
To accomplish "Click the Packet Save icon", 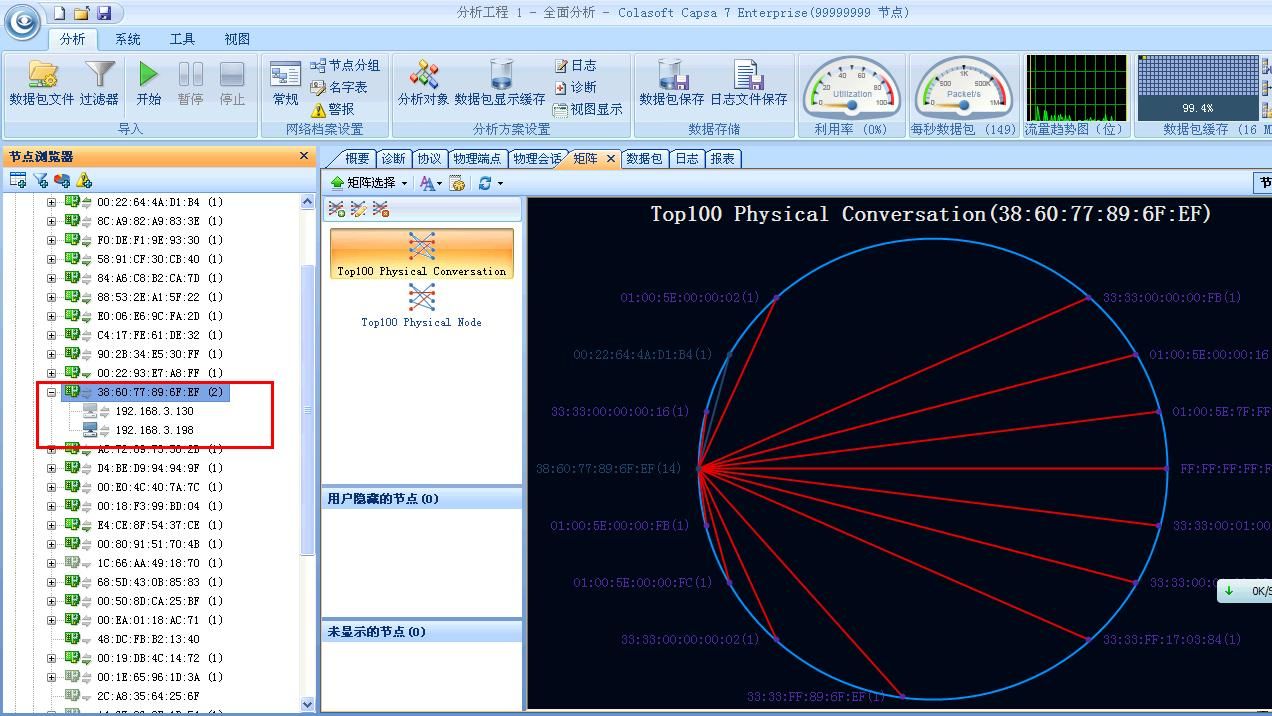I will [x=671, y=75].
